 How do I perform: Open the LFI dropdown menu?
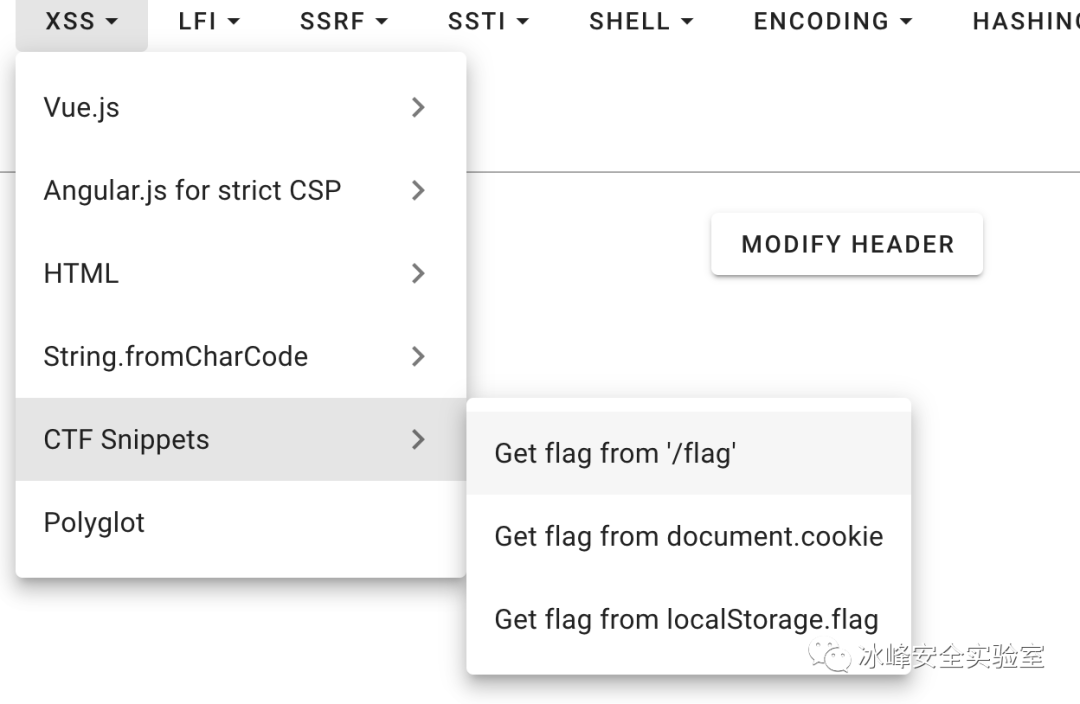click(x=209, y=21)
